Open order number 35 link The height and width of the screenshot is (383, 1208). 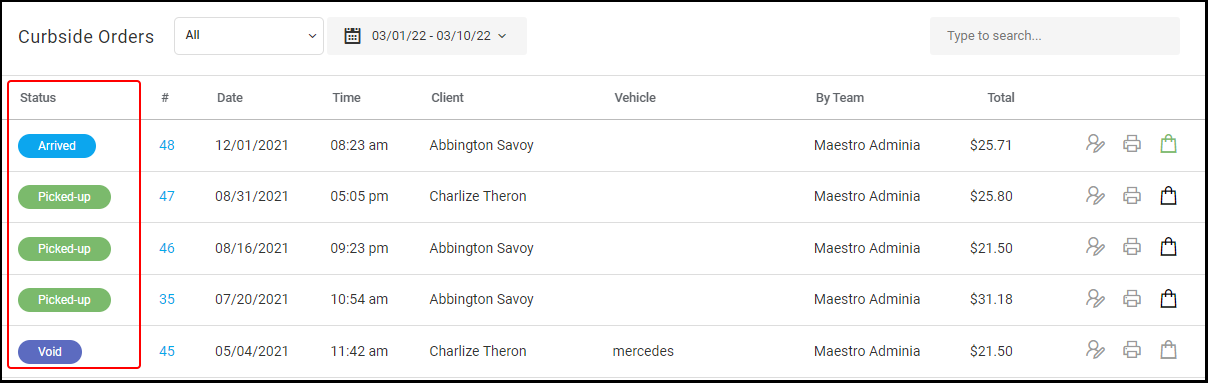tap(167, 299)
